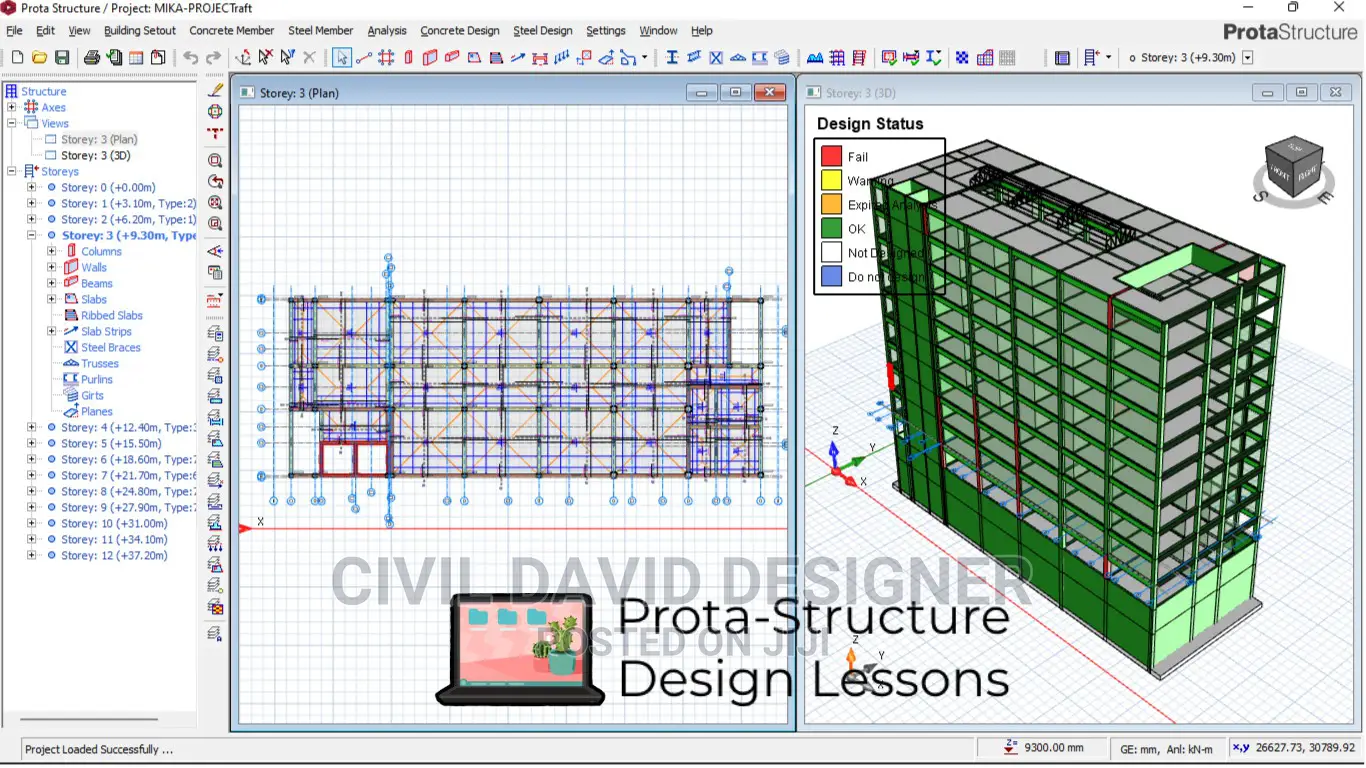Click the Zoom Extents magnifier icon
This screenshot has width=1366, height=768.
pos(215,202)
